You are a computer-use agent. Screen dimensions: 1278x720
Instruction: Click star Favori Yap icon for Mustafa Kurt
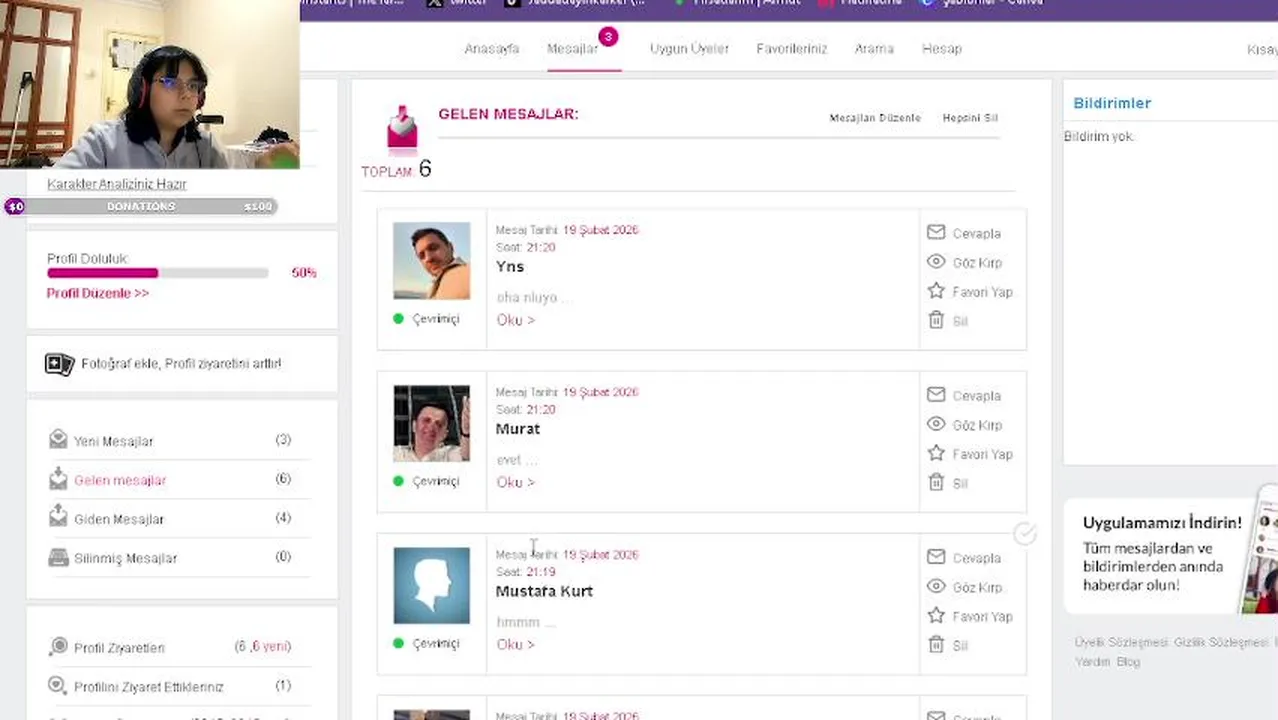936,615
